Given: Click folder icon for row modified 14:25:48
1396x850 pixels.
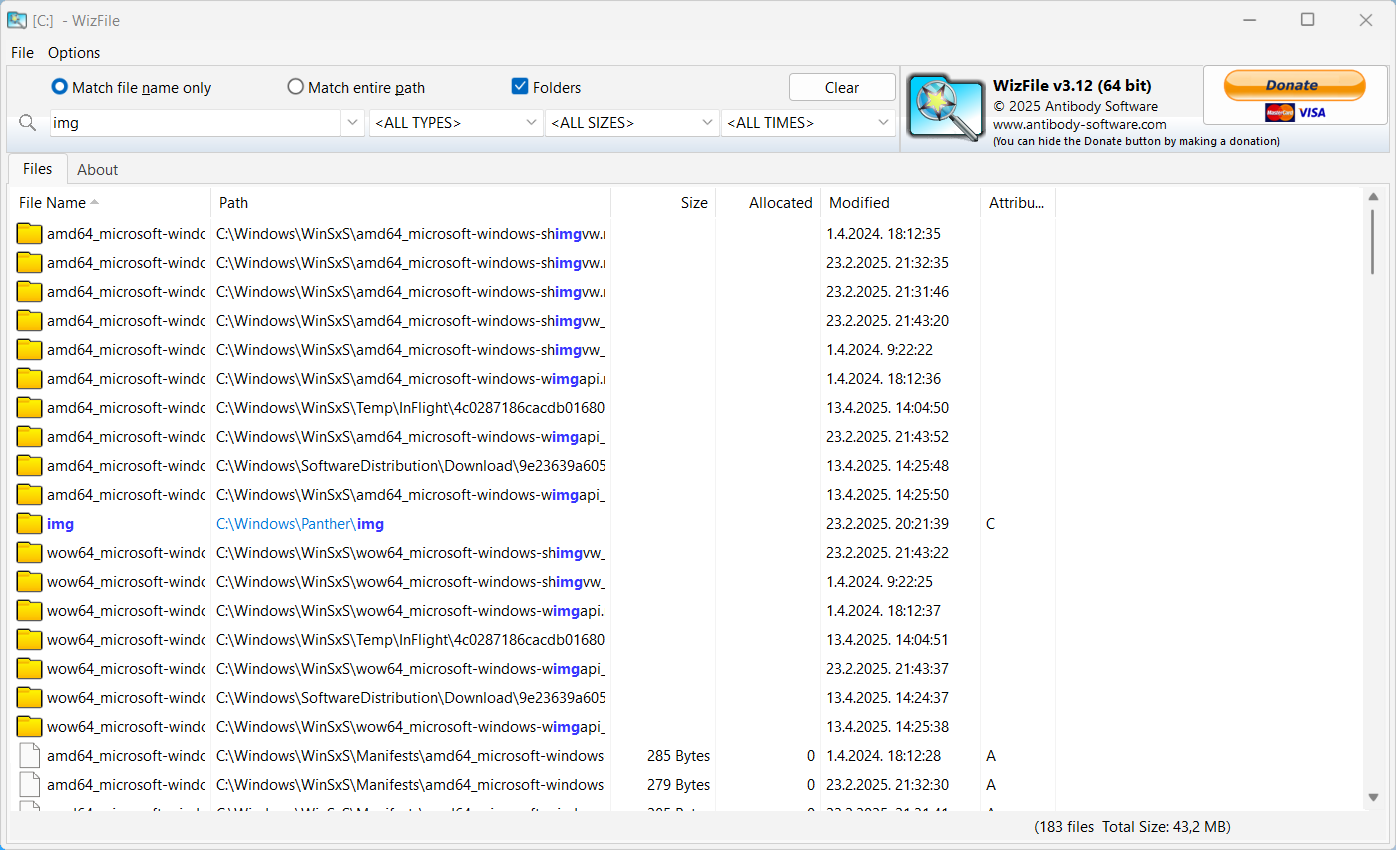Looking at the screenshot, I should tap(30, 466).
